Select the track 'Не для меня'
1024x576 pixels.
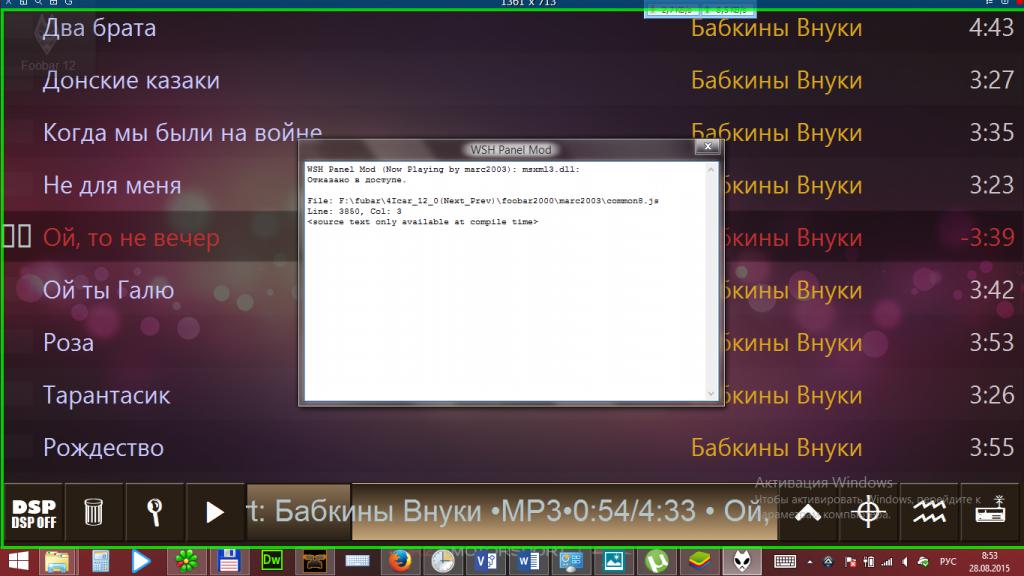click(x=112, y=185)
